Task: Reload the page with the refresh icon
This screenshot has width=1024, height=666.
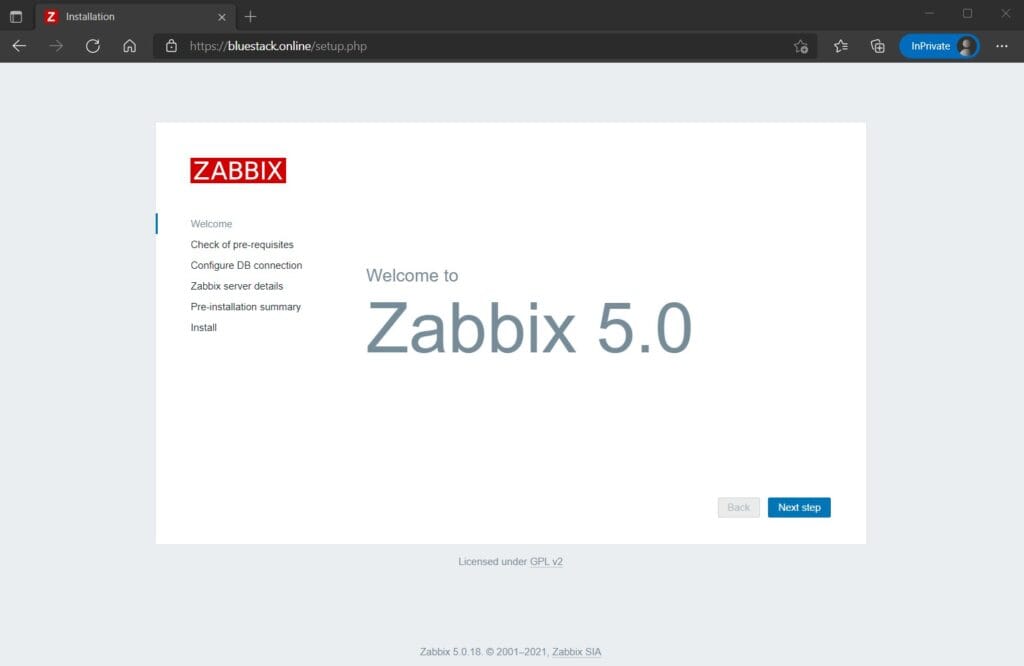Action: (93, 46)
